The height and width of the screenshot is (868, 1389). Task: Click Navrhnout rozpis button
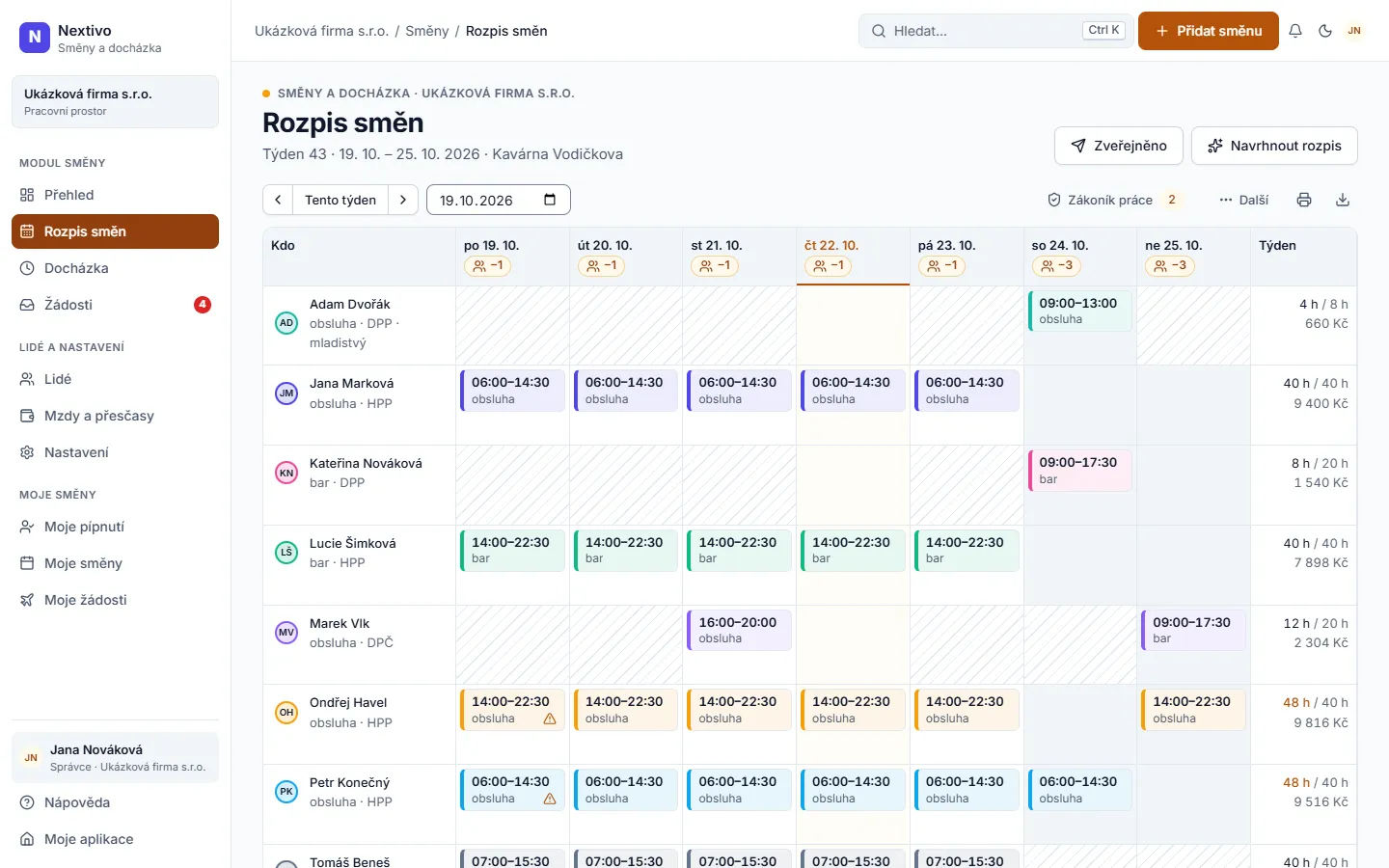coord(1274,146)
